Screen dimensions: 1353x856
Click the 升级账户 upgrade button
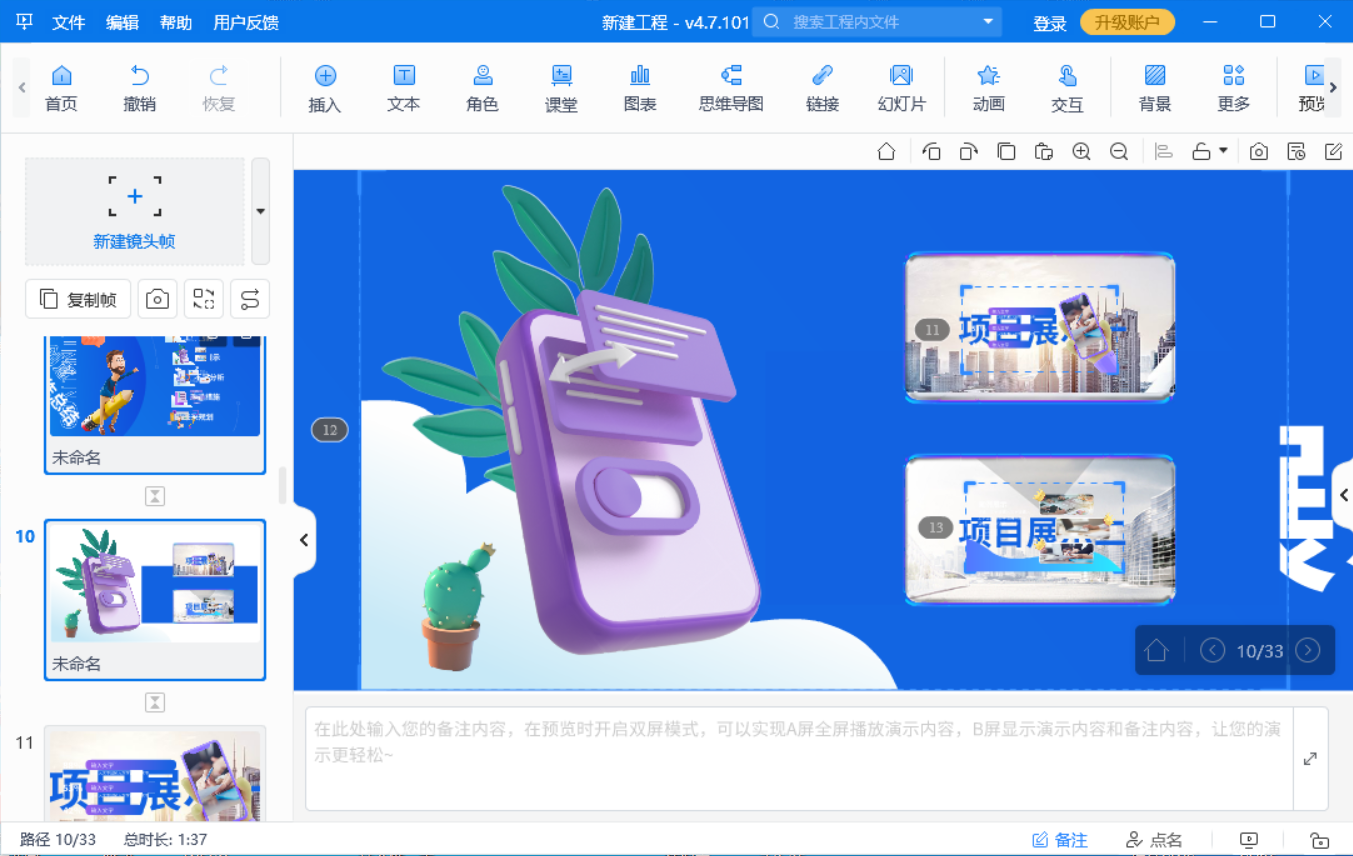click(1127, 22)
